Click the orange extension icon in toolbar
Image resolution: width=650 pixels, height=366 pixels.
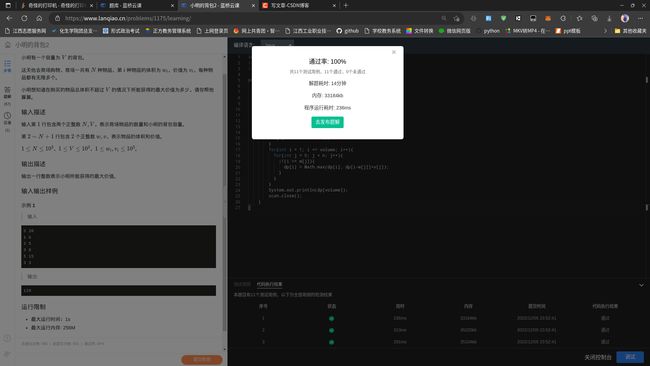pos(548,18)
